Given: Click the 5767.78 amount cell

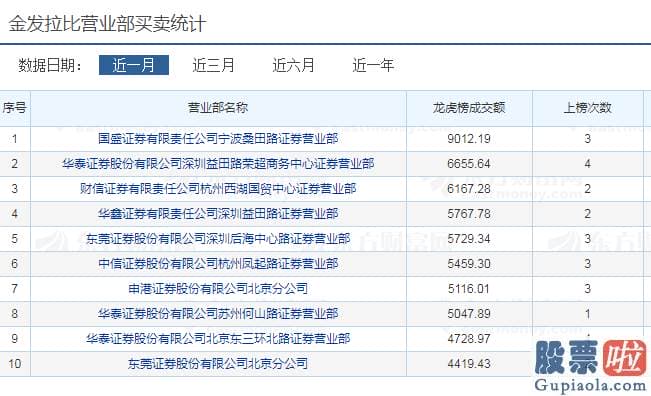Looking at the screenshot, I should click(x=469, y=214).
